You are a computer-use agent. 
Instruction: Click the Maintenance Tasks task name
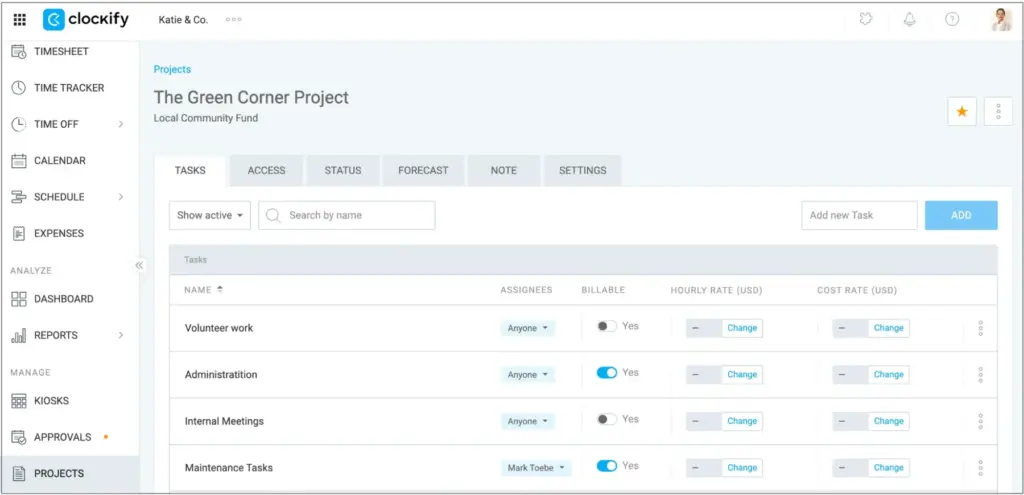229,468
